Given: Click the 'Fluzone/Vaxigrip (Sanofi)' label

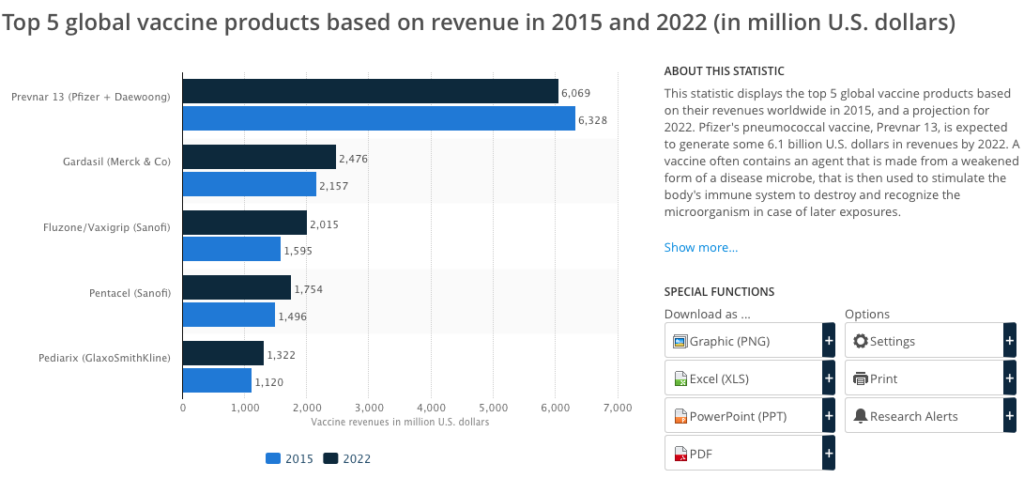Looking at the screenshot, I should click(x=106, y=227).
